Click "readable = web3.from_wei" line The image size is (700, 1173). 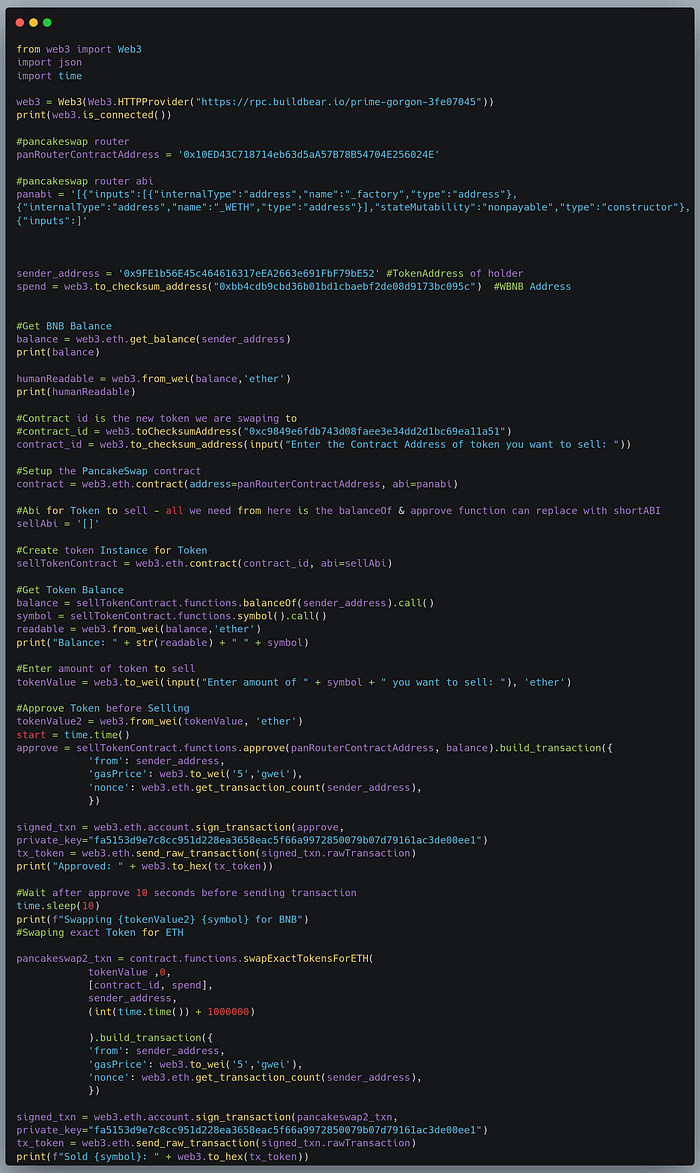pyautogui.click(x=139, y=630)
